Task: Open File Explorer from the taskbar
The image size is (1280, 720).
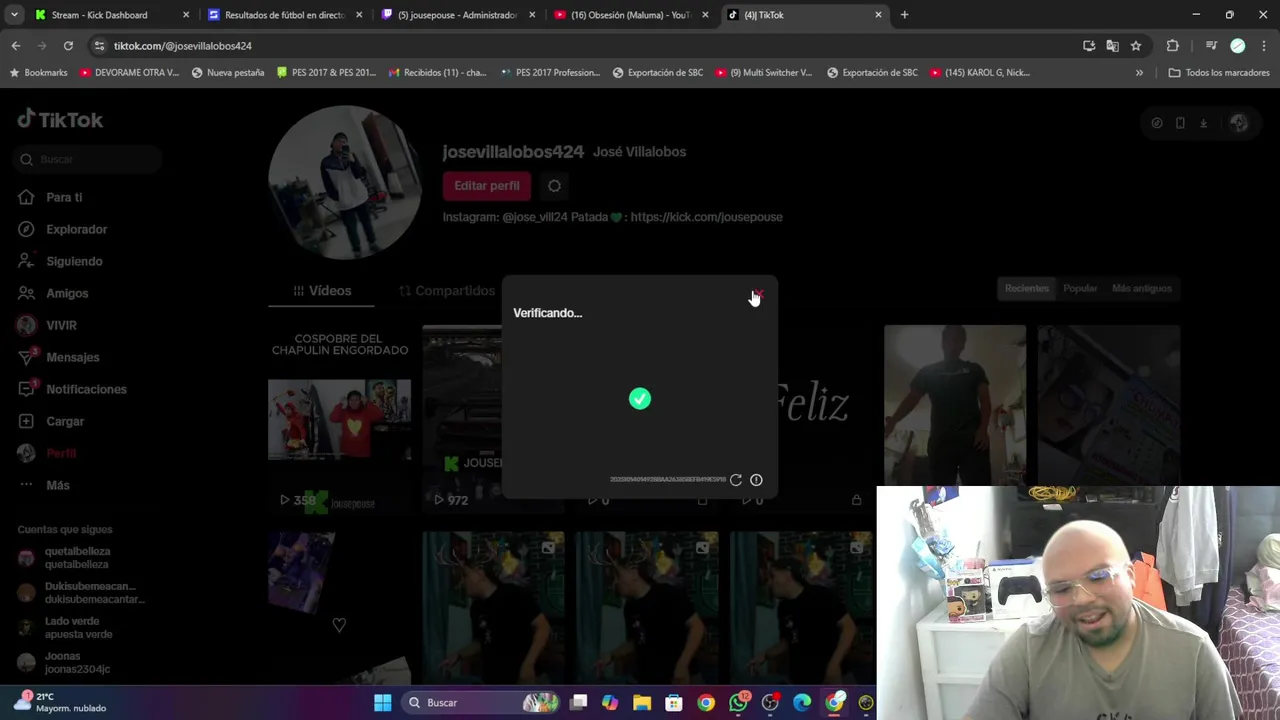Action: point(642,703)
